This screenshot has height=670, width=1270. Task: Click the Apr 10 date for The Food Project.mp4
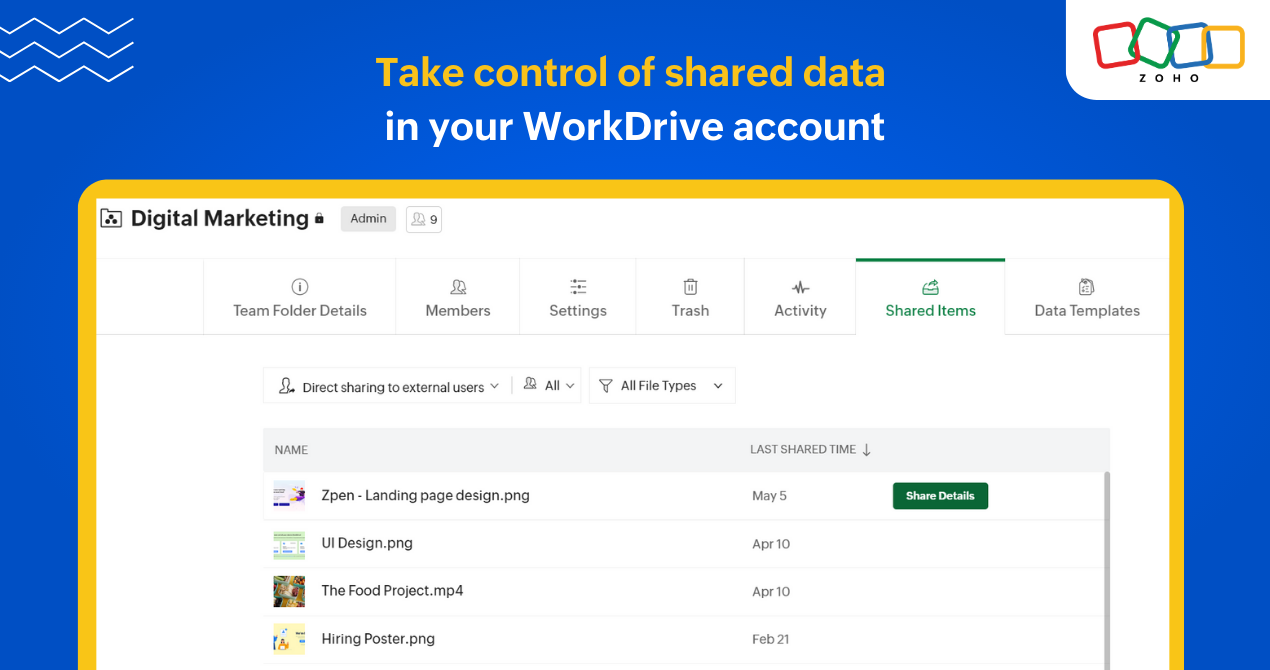tap(771, 592)
